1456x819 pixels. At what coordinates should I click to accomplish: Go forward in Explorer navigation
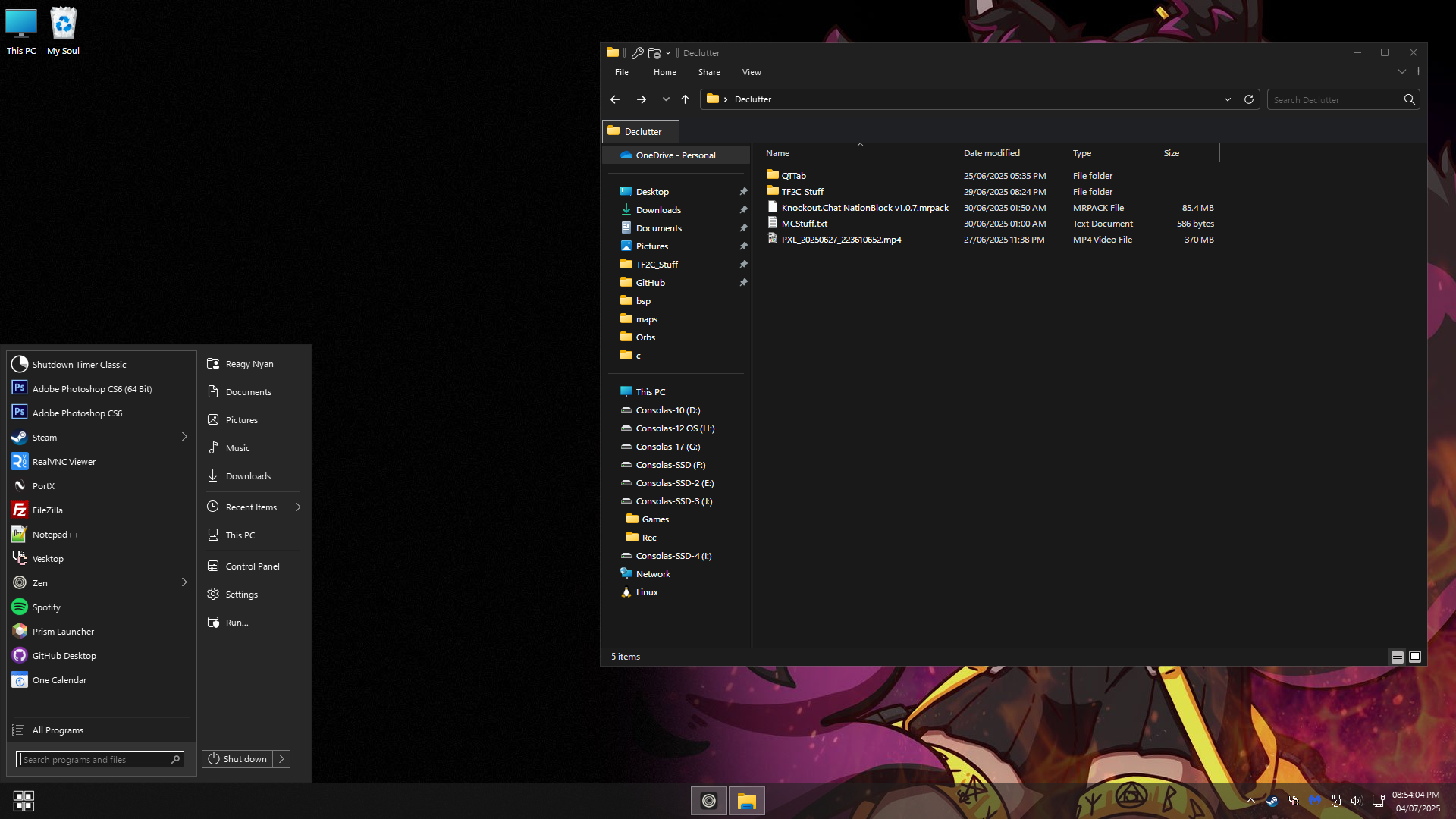(x=642, y=99)
